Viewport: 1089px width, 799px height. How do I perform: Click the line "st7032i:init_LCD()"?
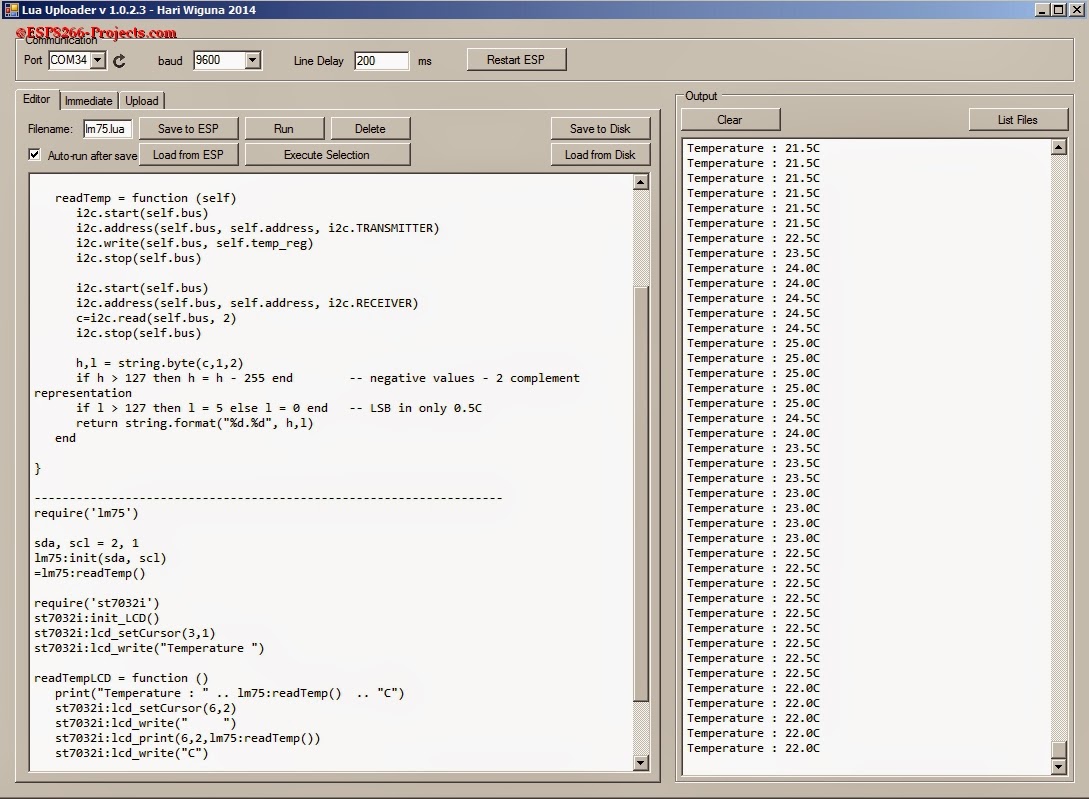pyautogui.click(x=97, y=618)
